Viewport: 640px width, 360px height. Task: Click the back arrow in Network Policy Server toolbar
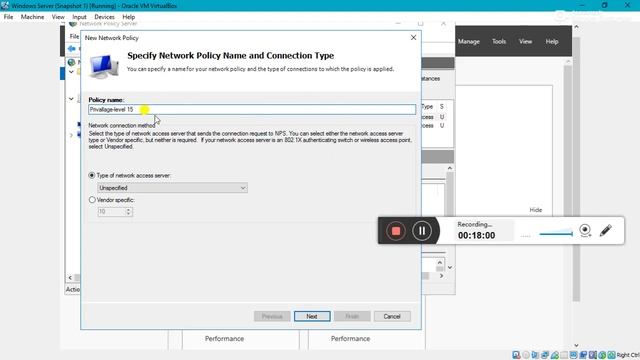pos(72,49)
